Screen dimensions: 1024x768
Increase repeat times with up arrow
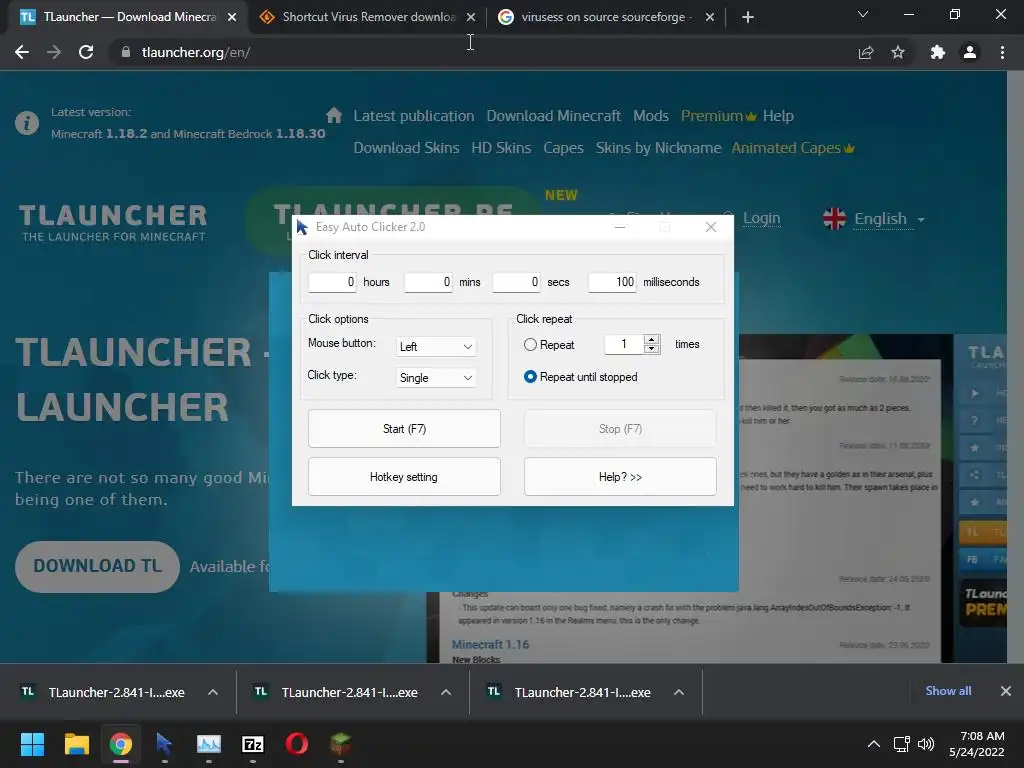click(651, 339)
